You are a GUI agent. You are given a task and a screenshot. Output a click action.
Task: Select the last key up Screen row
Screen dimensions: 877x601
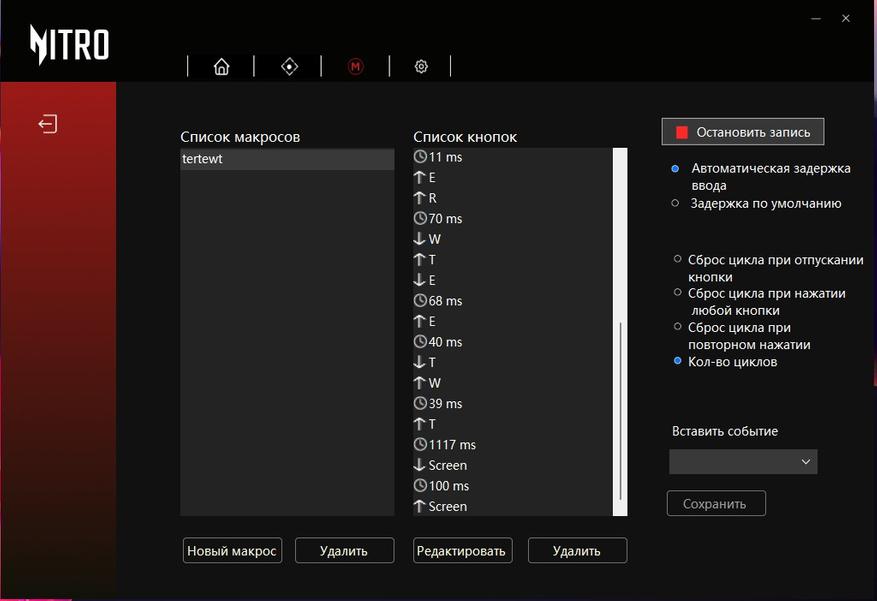click(513, 506)
